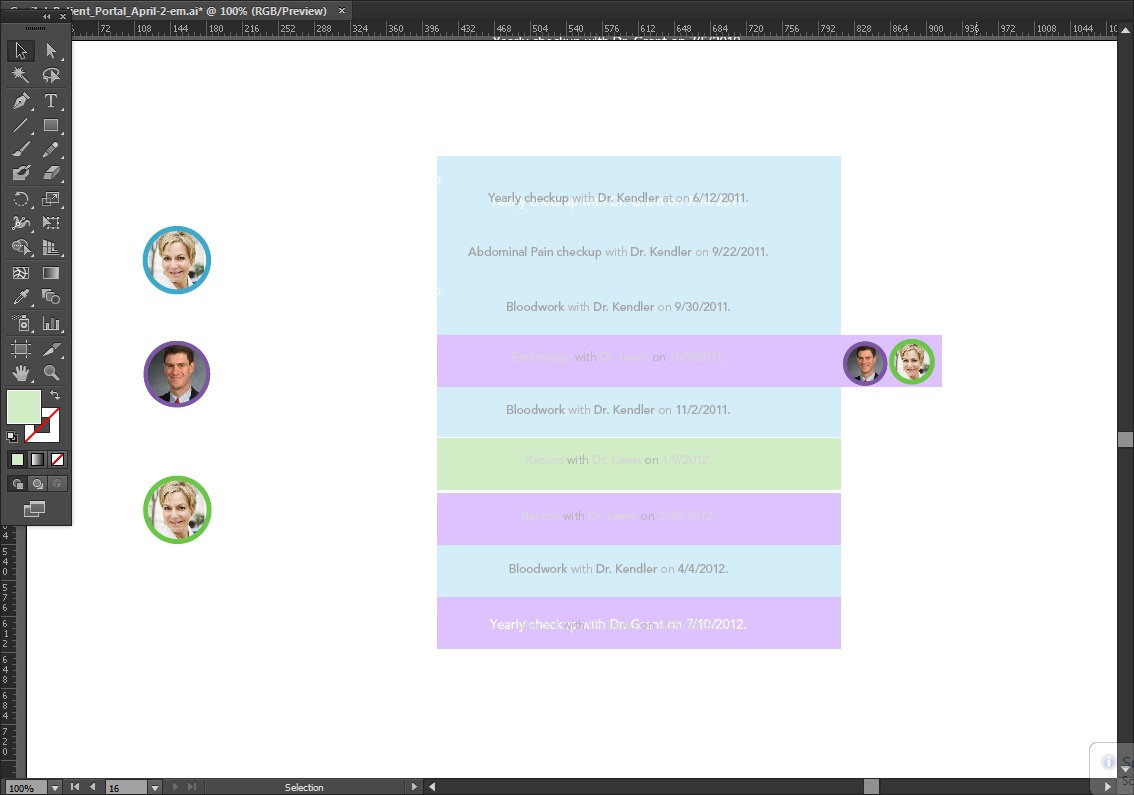This screenshot has width=1134, height=795.
Task: Choose the Zoom magnifier tool
Action: 51,373
